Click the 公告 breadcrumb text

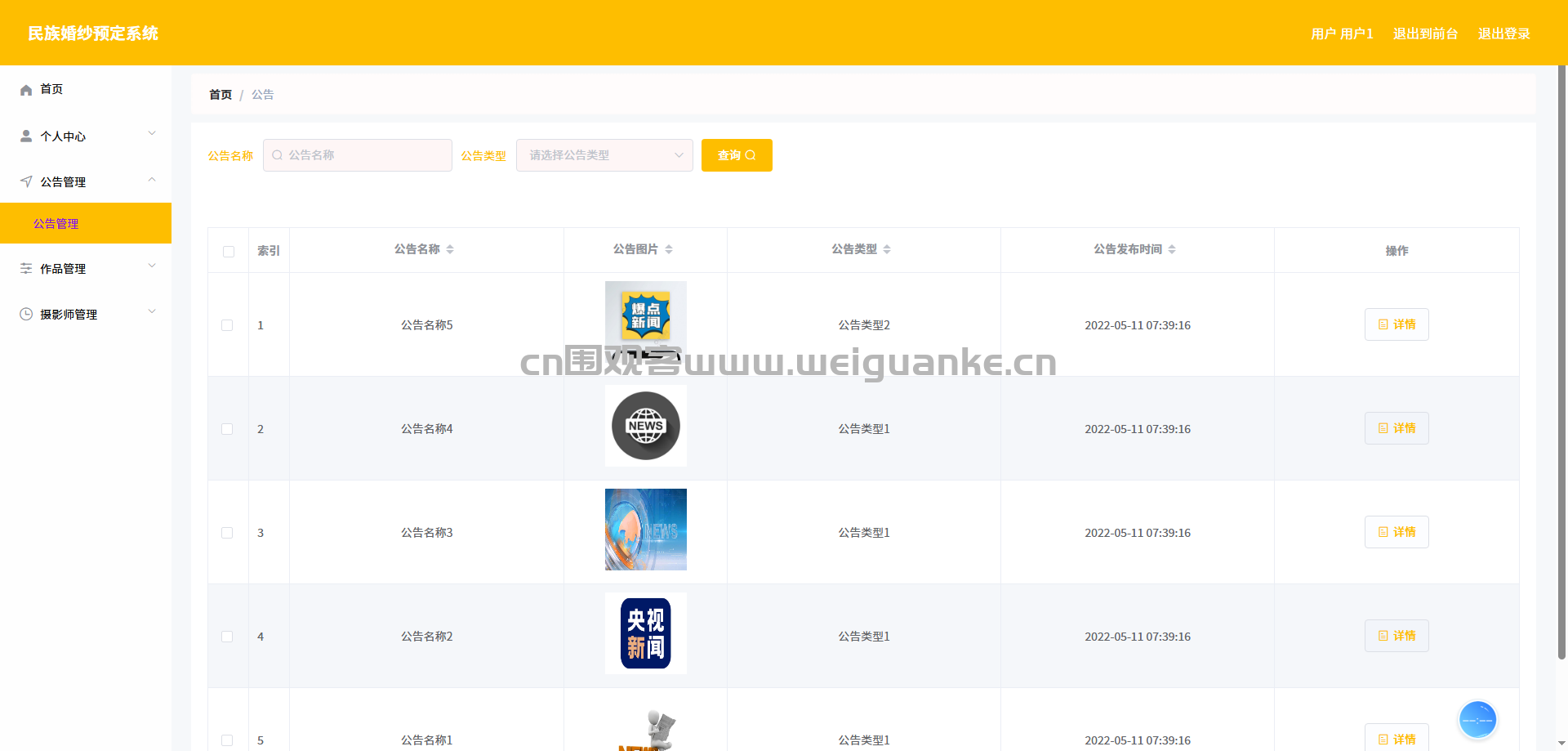262,95
